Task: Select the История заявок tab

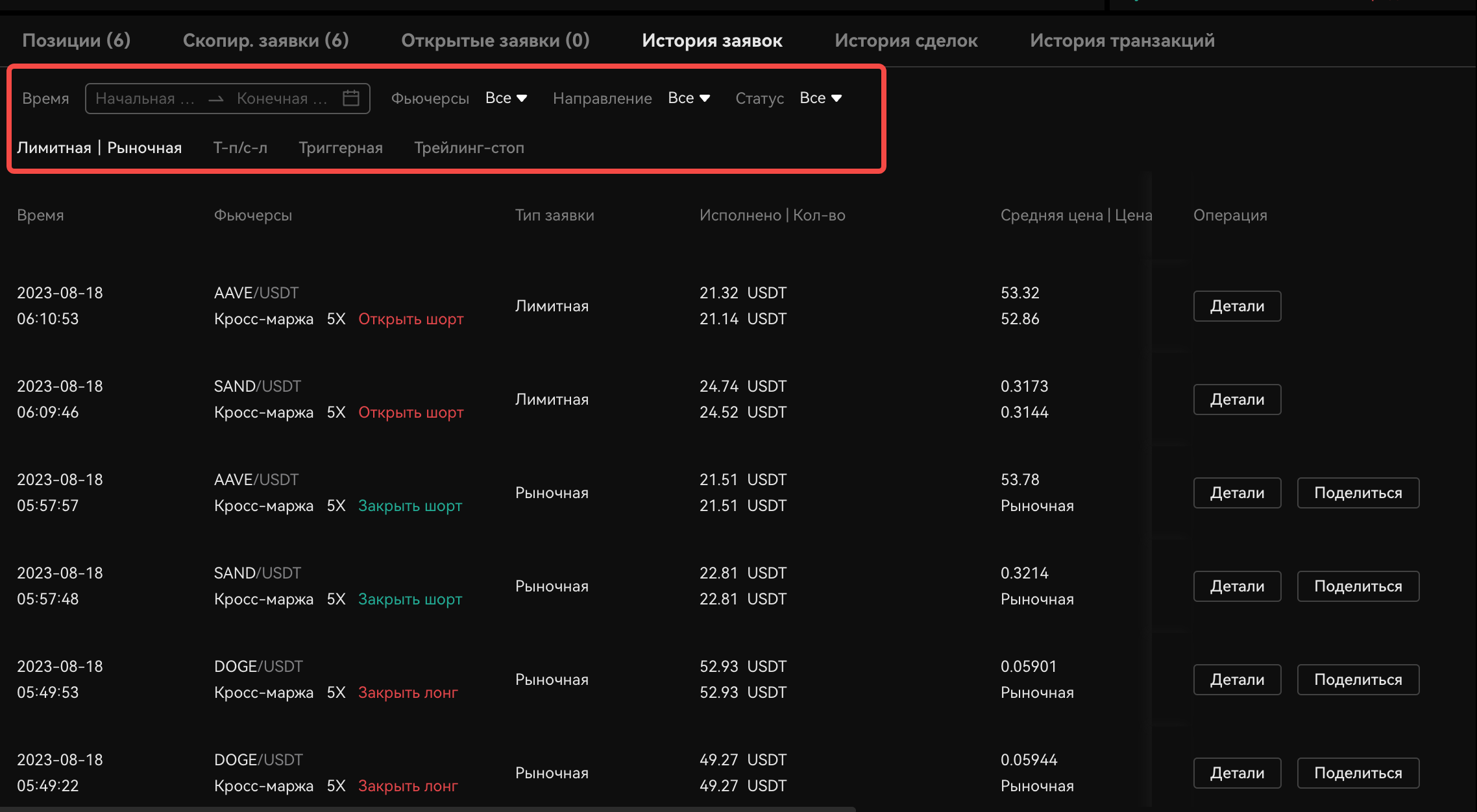Action: (712, 40)
